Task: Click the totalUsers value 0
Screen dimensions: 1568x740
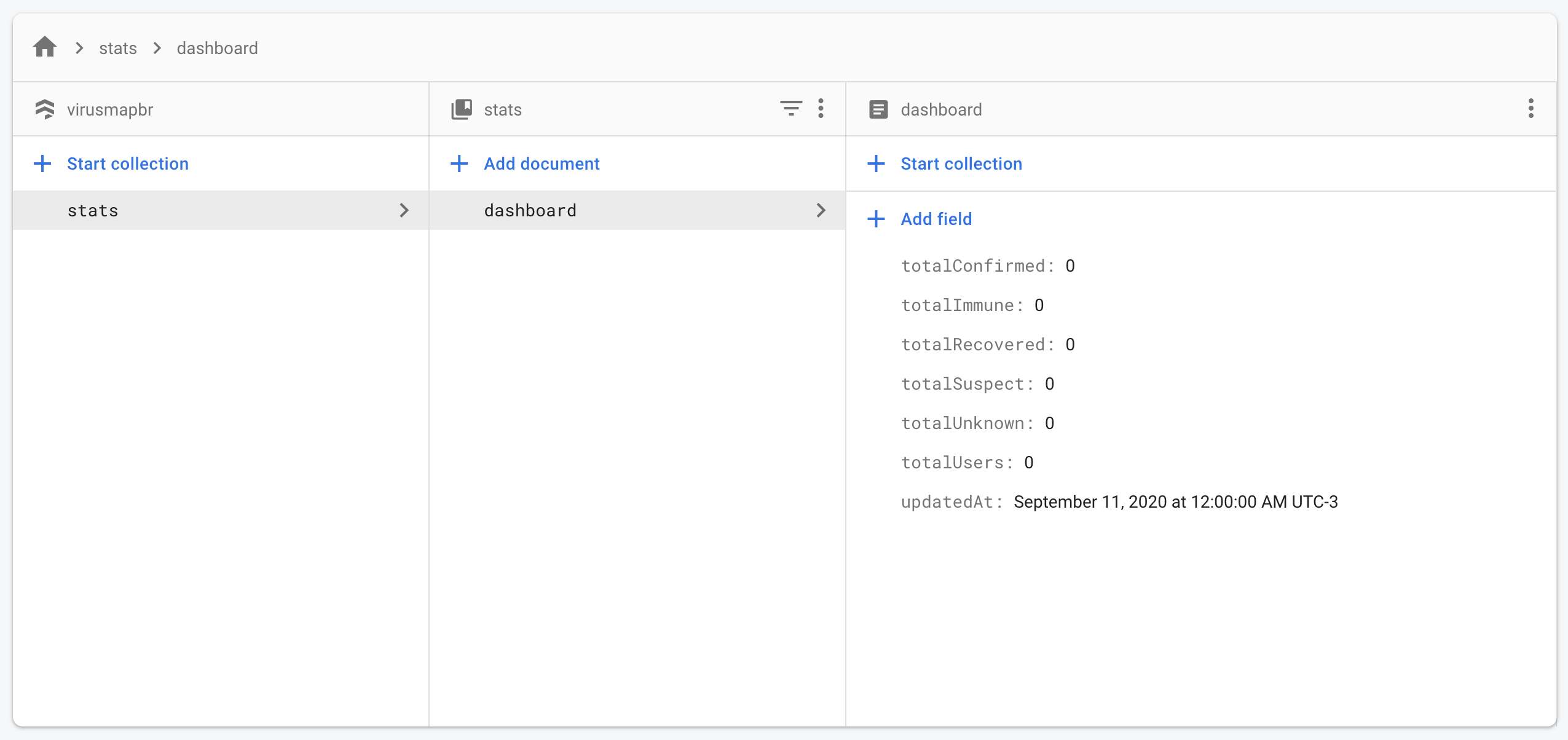Action: click(1029, 462)
